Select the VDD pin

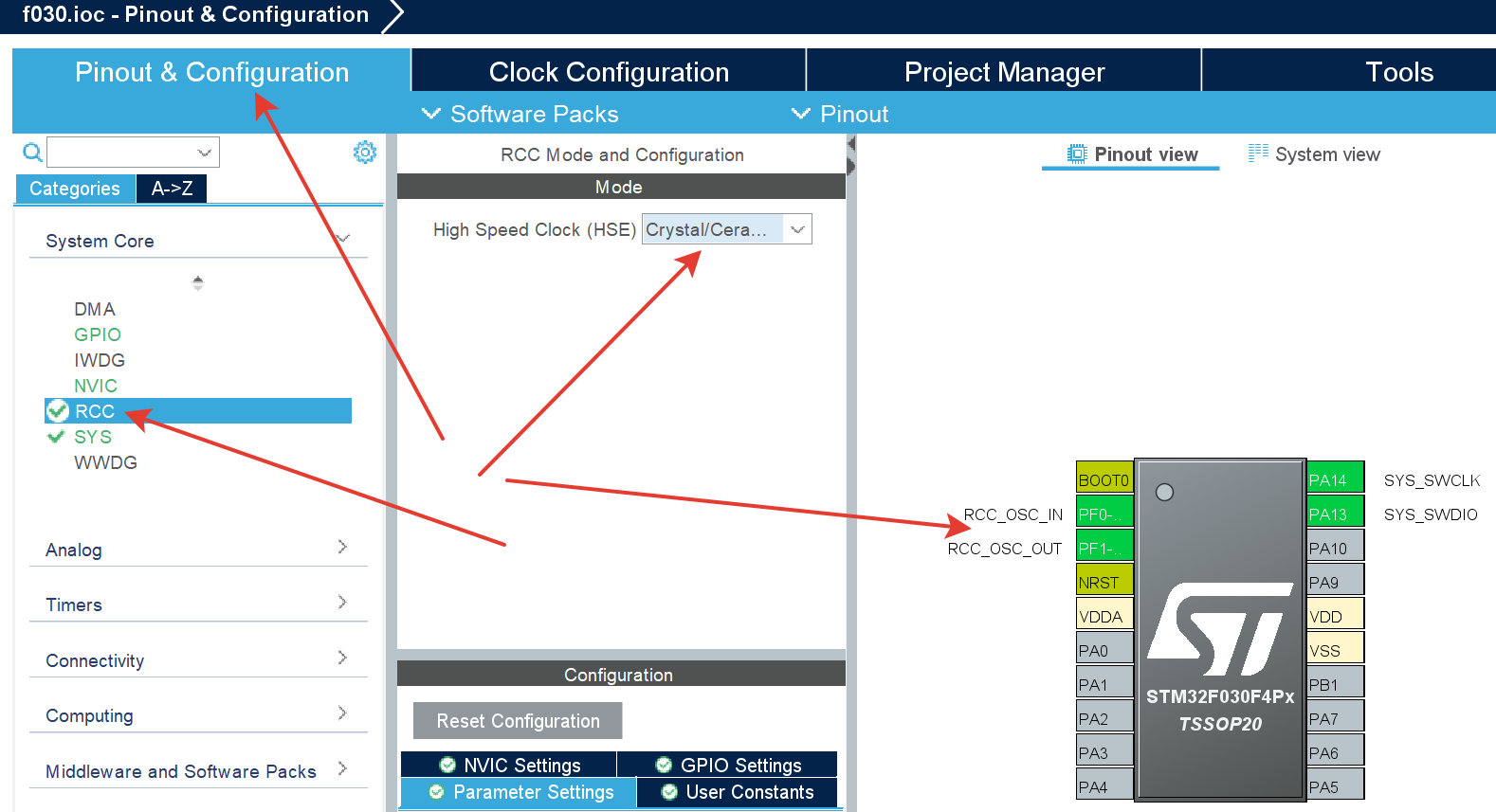point(1335,616)
